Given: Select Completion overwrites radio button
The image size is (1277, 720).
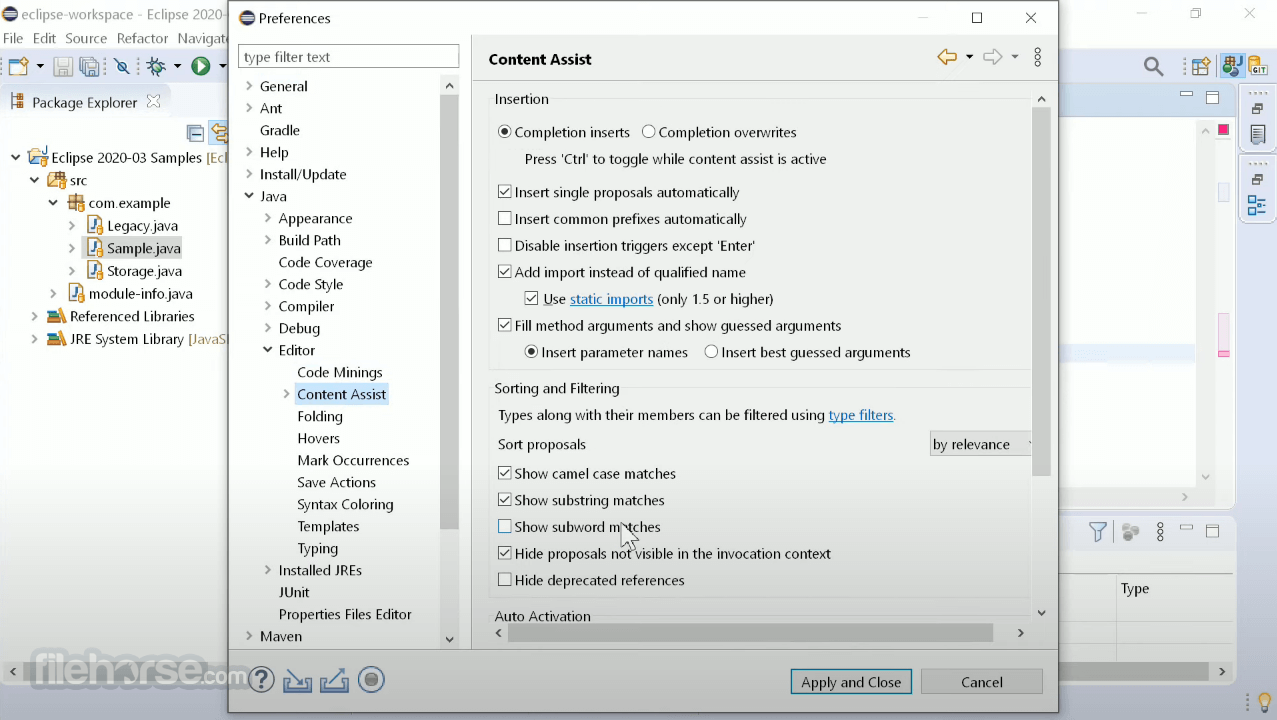Looking at the screenshot, I should [x=649, y=132].
